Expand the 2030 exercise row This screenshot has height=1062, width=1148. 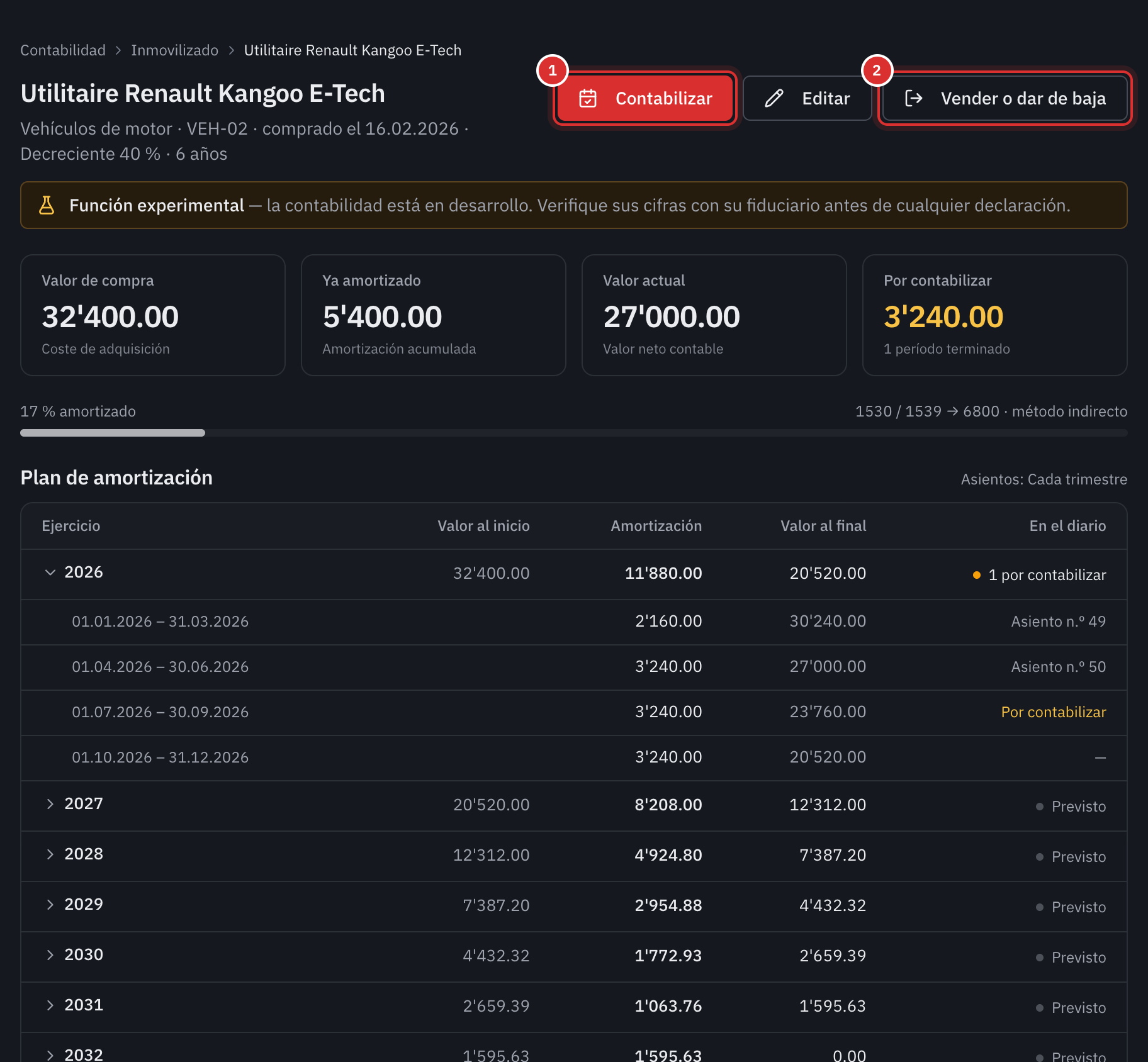point(50,955)
